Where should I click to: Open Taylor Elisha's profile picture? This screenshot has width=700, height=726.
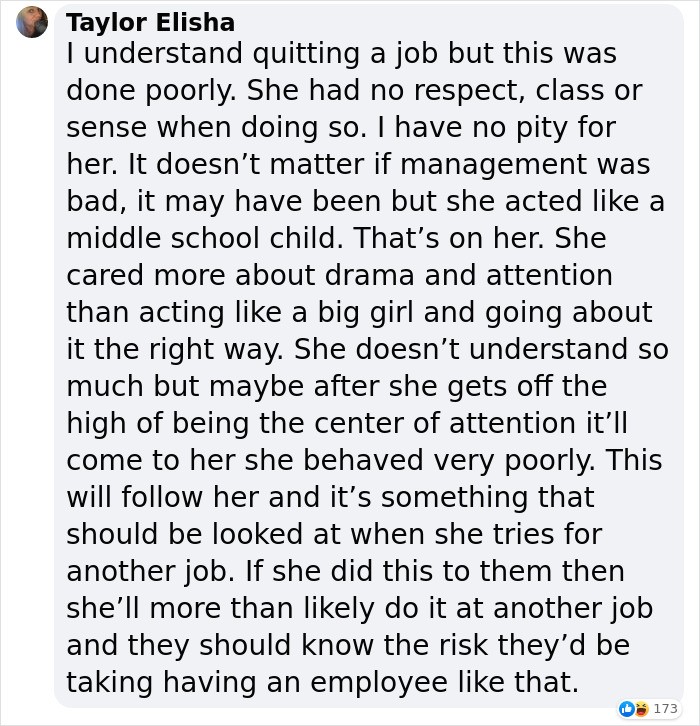pos(32,22)
